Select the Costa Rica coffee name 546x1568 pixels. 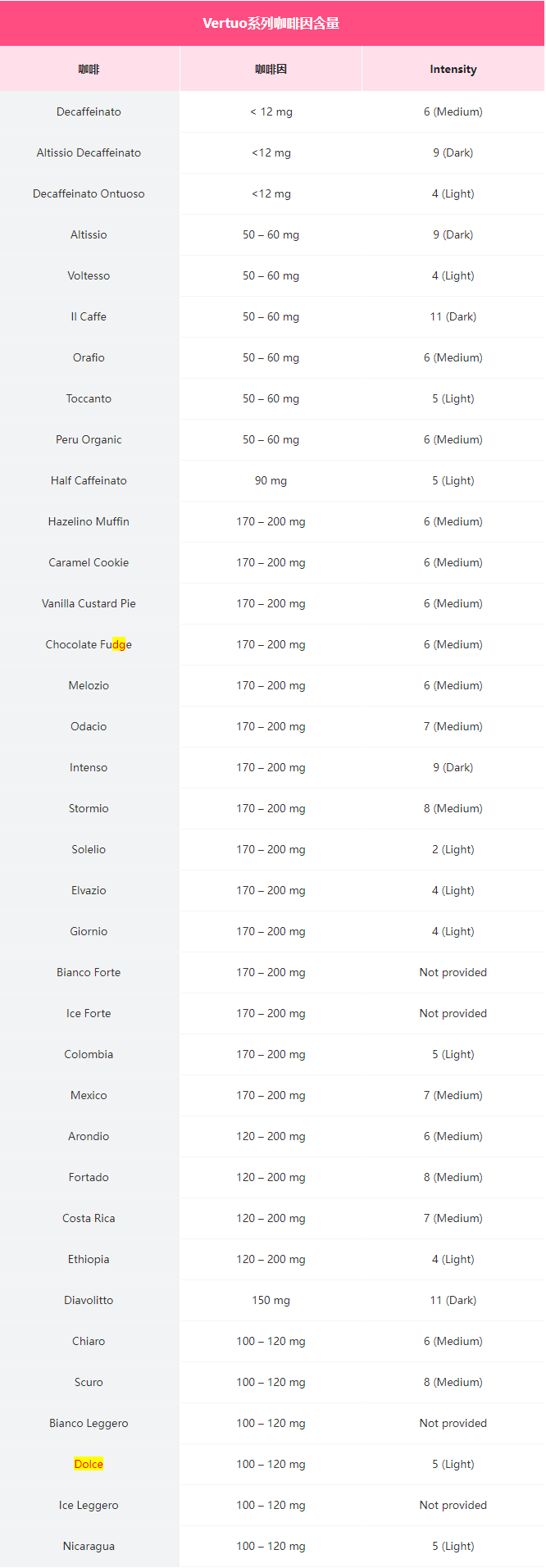(89, 1218)
